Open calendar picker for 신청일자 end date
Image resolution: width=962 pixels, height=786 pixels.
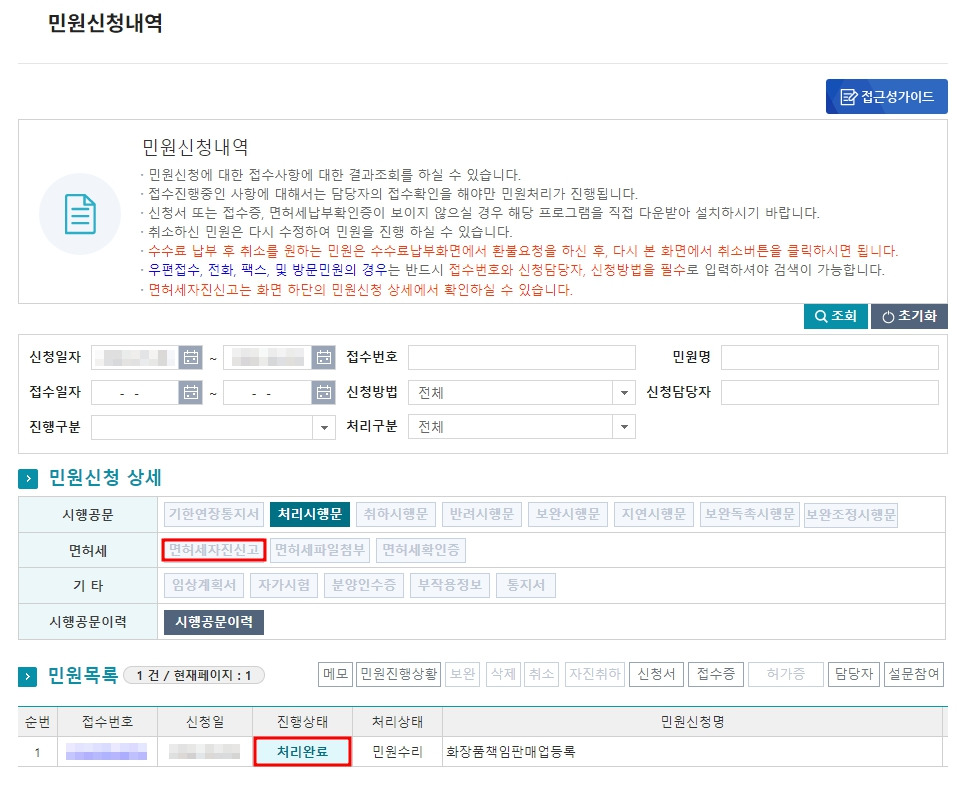(323, 357)
